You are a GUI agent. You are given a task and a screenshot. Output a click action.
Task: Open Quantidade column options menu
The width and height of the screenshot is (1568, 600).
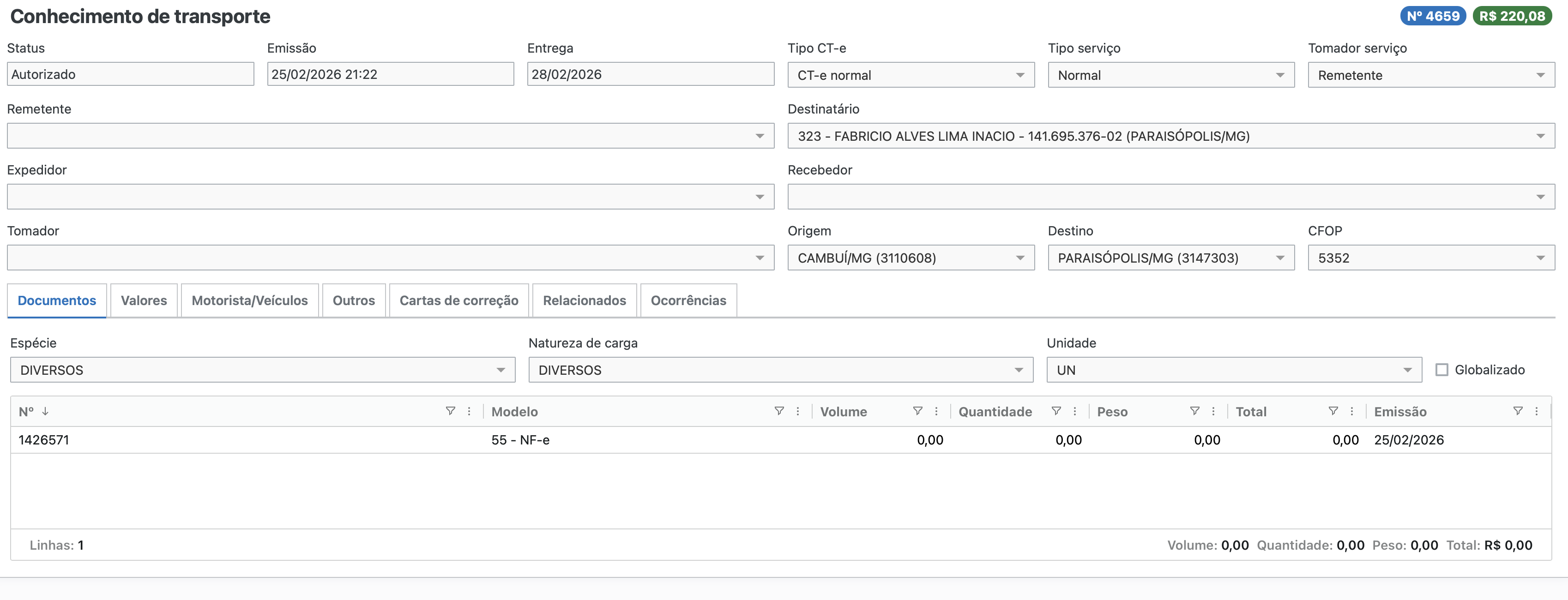coord(1075,411)
